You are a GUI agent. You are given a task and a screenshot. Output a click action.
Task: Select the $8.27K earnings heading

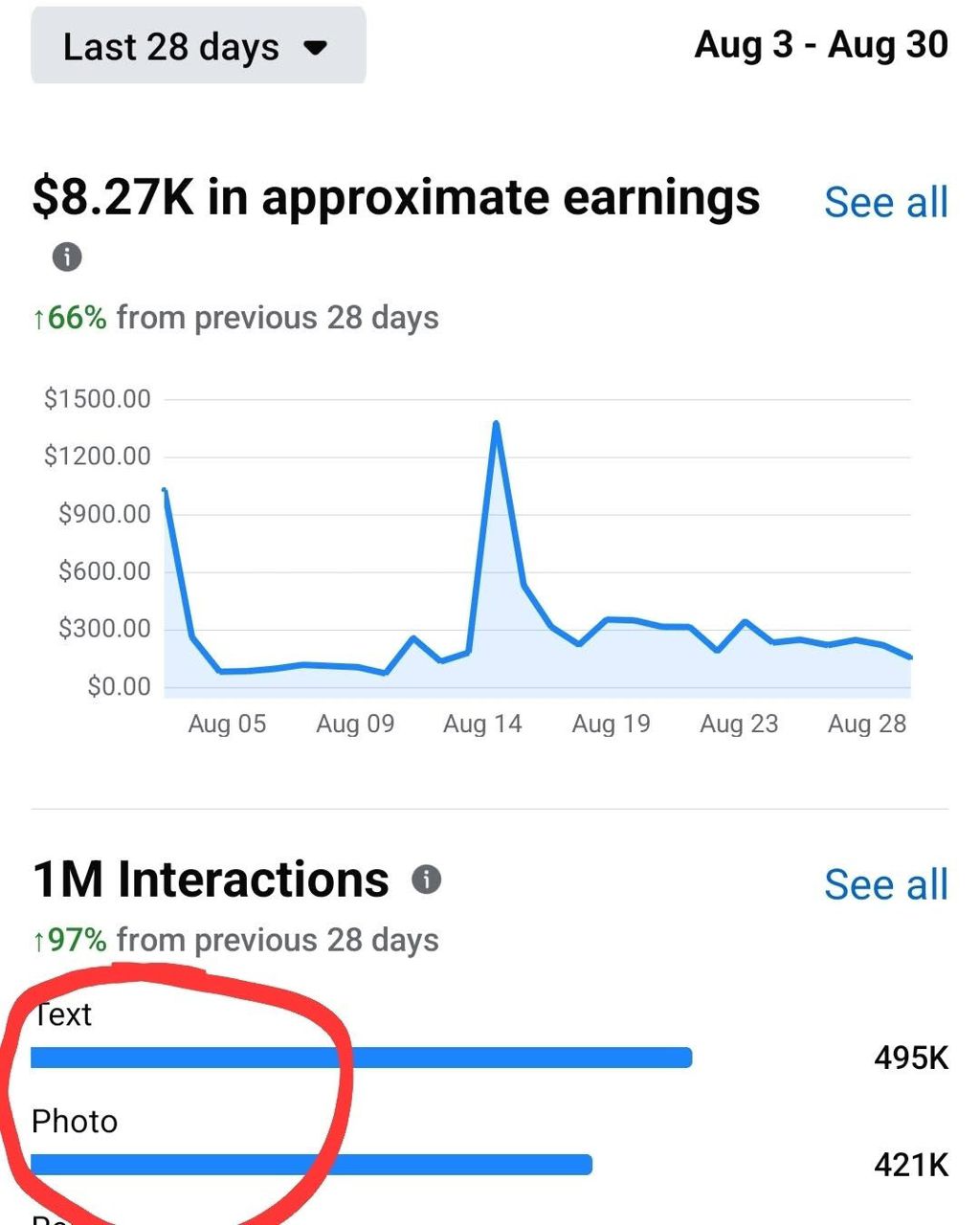(x=397, y=196)
